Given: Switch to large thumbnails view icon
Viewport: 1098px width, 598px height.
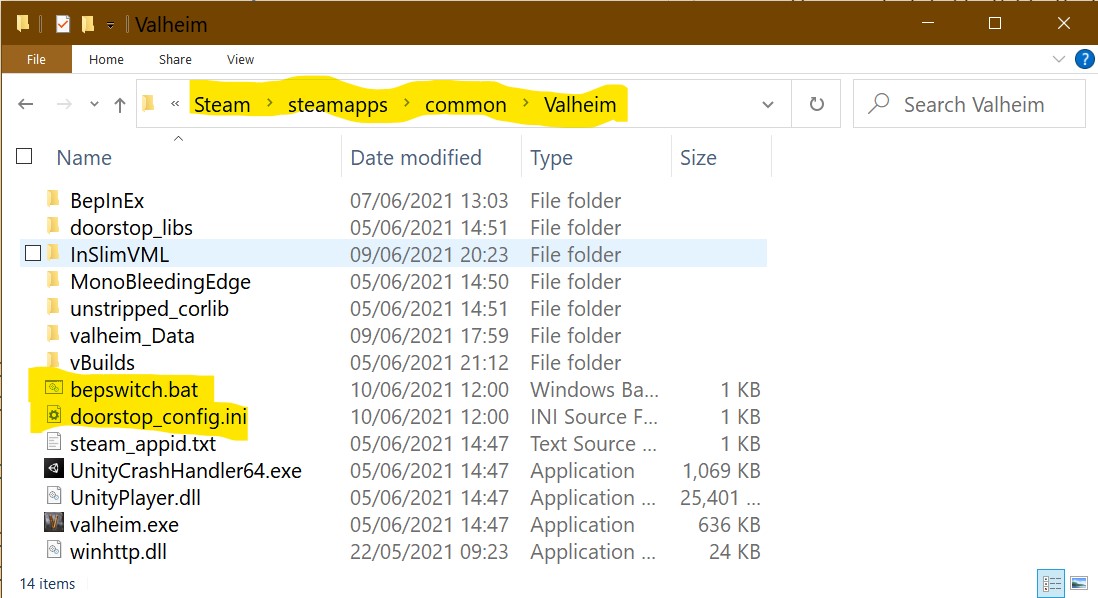Looking at the screenshot, I should point(1079,583).
